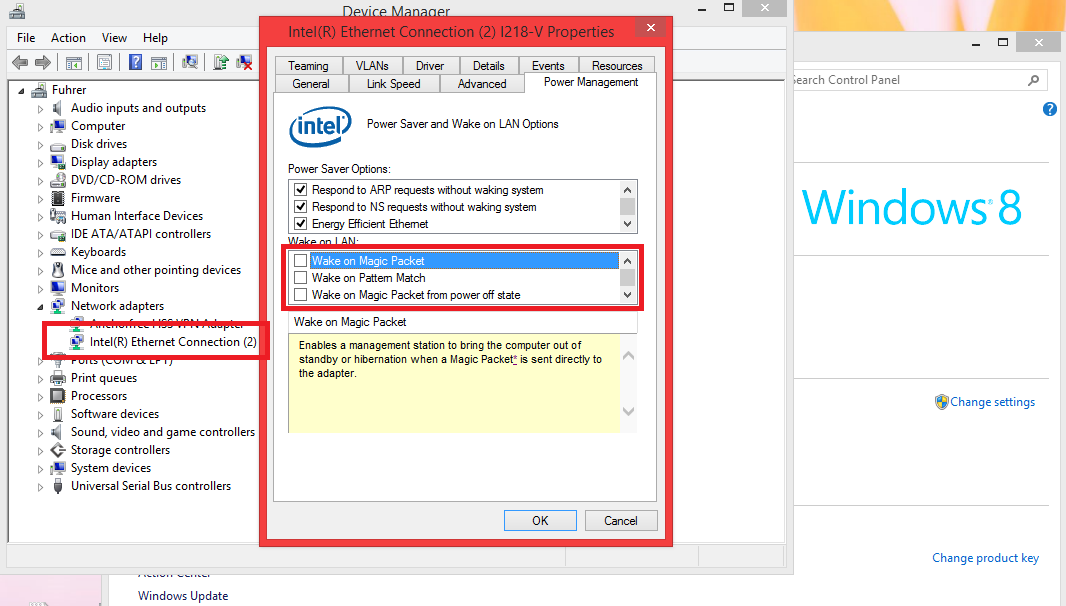Image resolution: width=1066 pixels, height=606 pixels.
Task: Switch to the Advanced tab
Action: tap(482, 84)
